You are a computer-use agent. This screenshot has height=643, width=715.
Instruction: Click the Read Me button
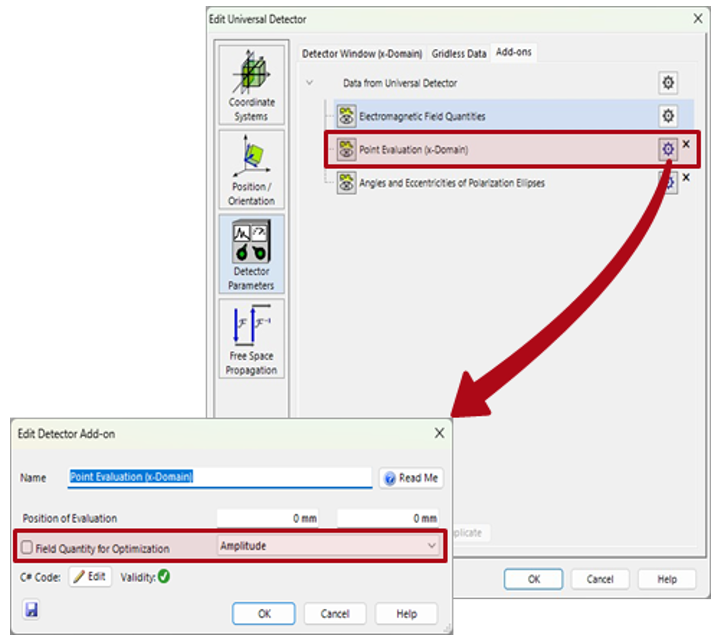coord(410,478)
